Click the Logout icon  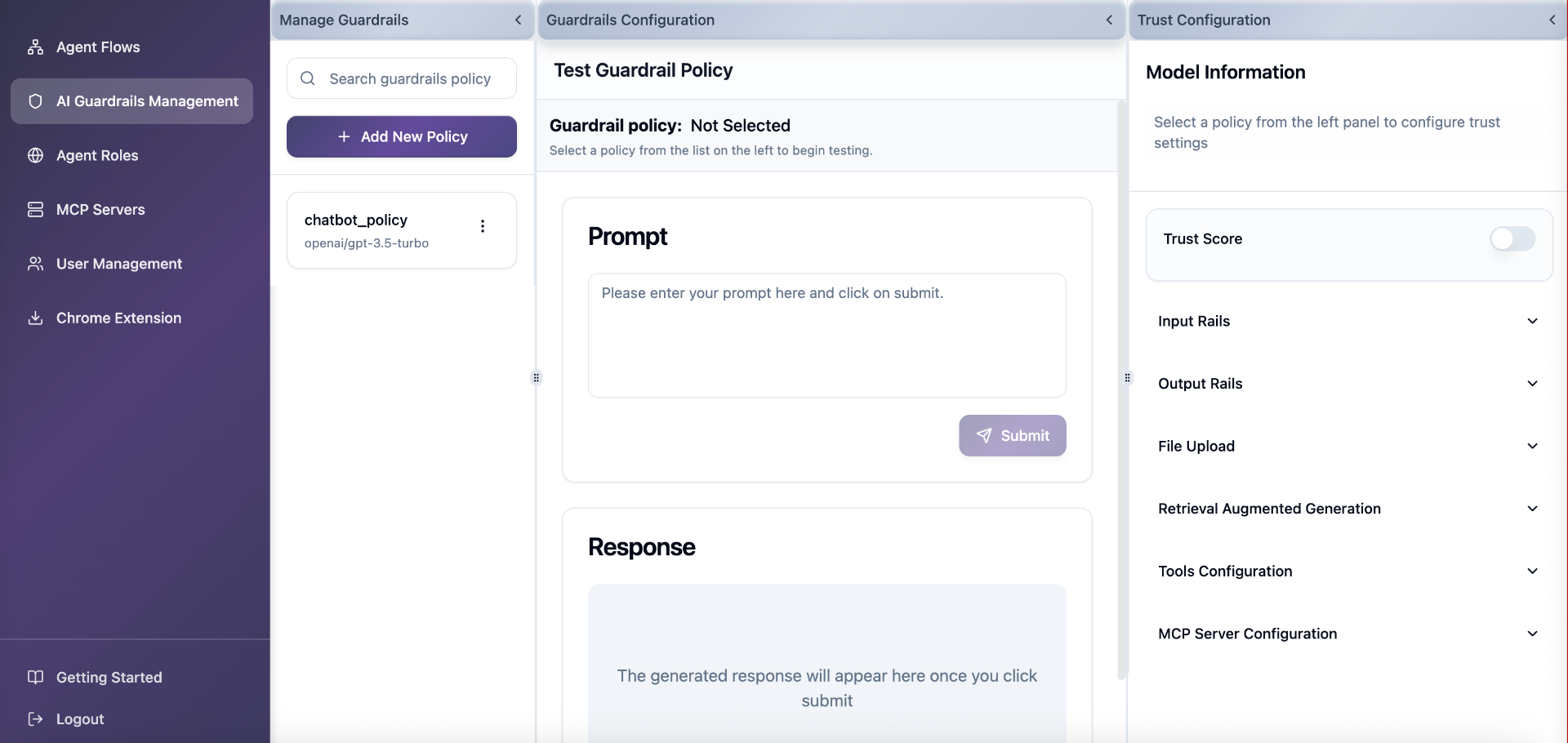pyautogui.click(x=35, y=719)
